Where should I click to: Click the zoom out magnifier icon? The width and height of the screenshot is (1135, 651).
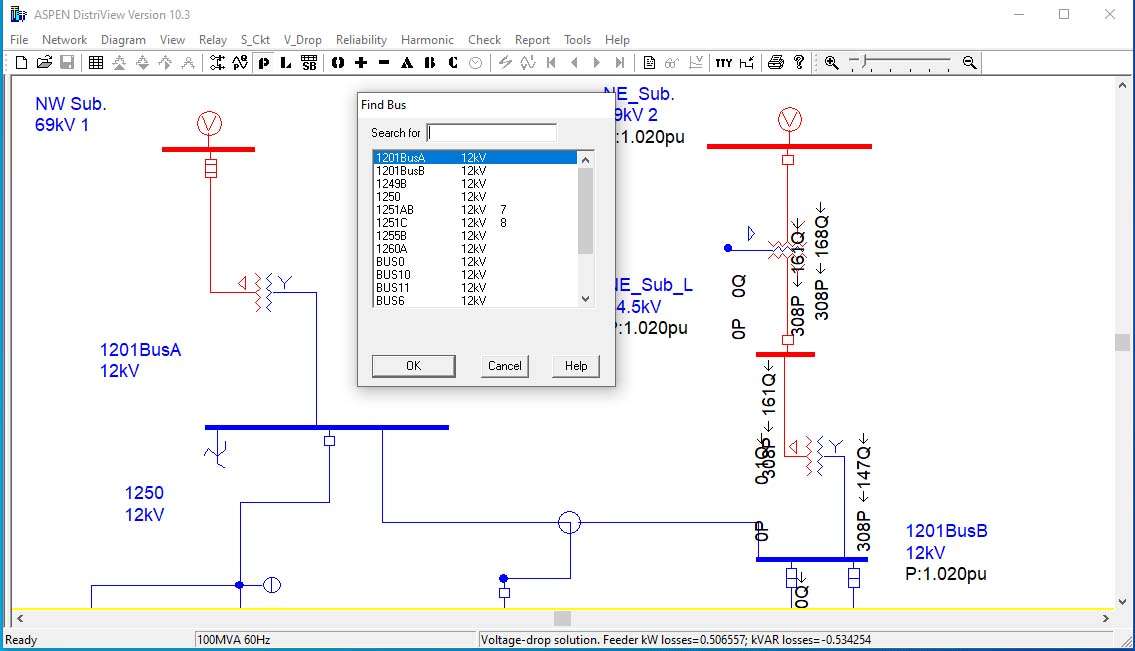[x=969, y=62]
